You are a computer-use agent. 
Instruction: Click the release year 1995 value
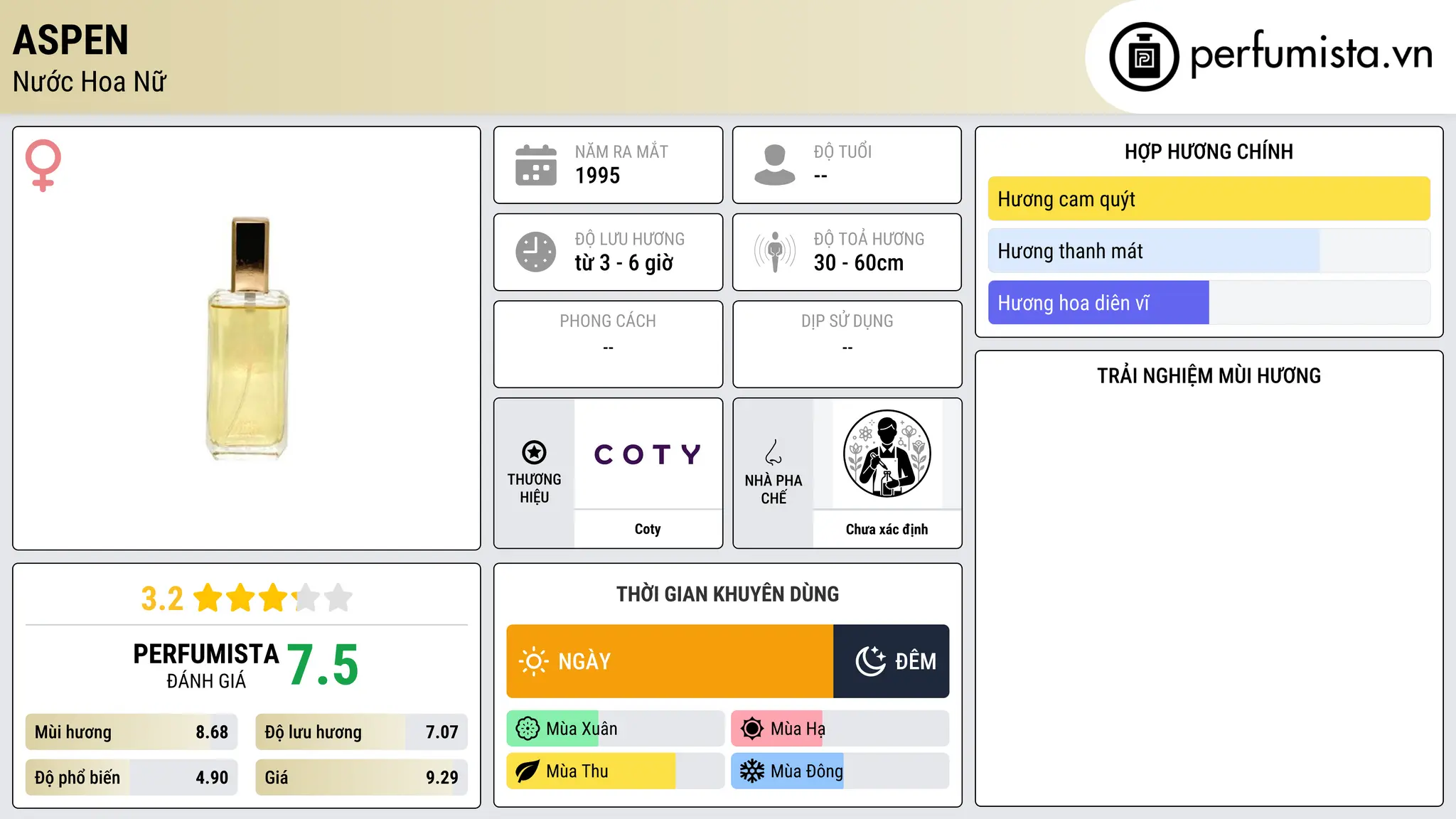click(597, 176)
